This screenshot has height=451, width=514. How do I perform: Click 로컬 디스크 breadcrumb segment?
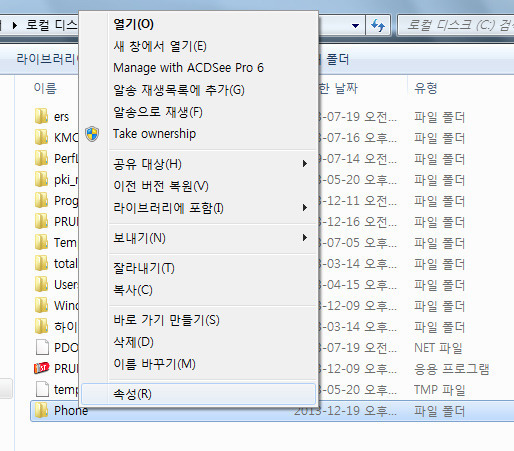(x=51, y=25)
